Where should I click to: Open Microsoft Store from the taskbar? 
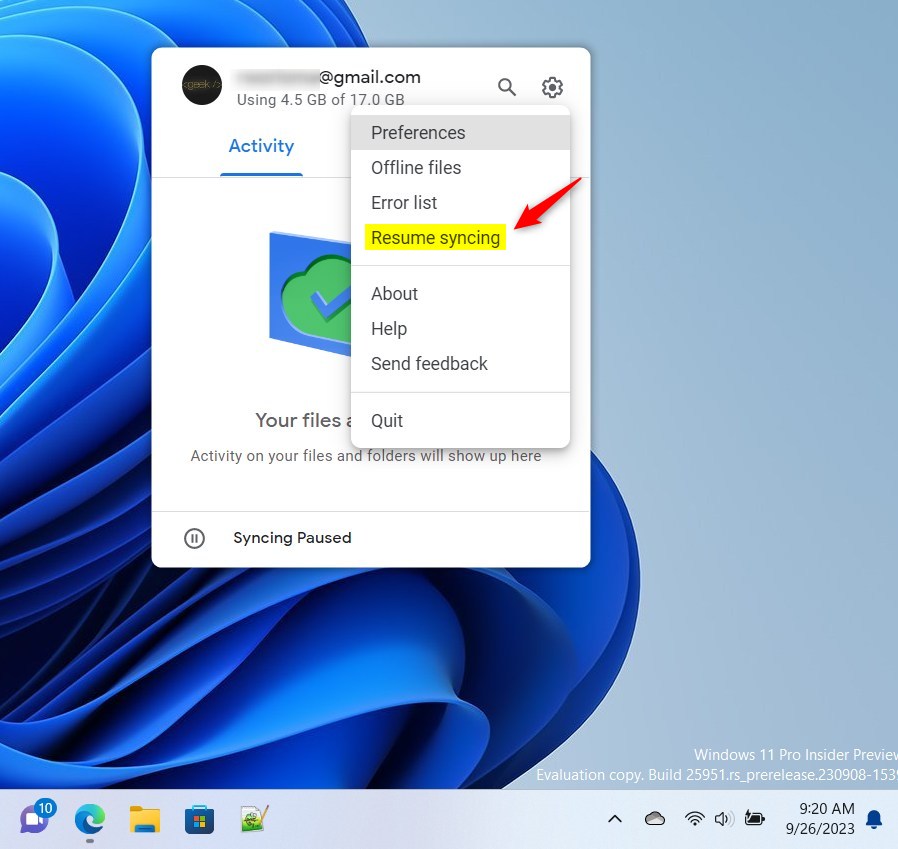pyautogui.click(x=199, y=820)
